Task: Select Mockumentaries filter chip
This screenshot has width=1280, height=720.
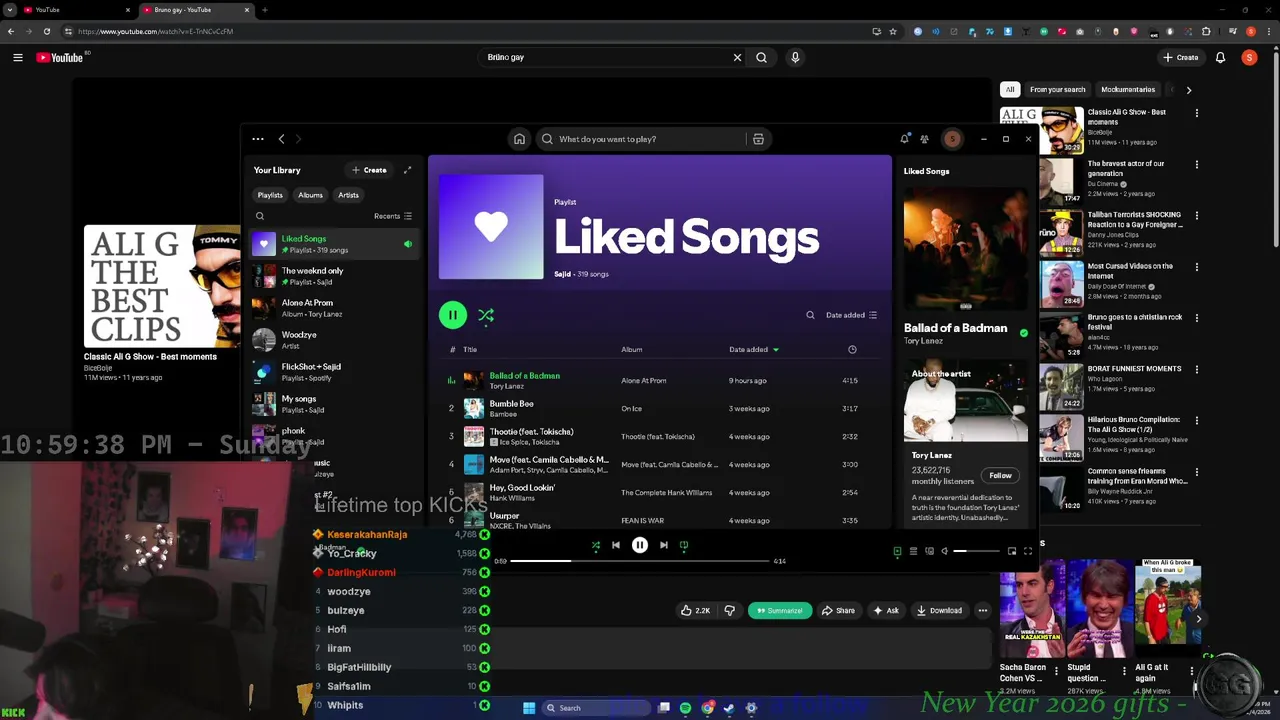Action: pyautogui.click(x=1128, y=90)
